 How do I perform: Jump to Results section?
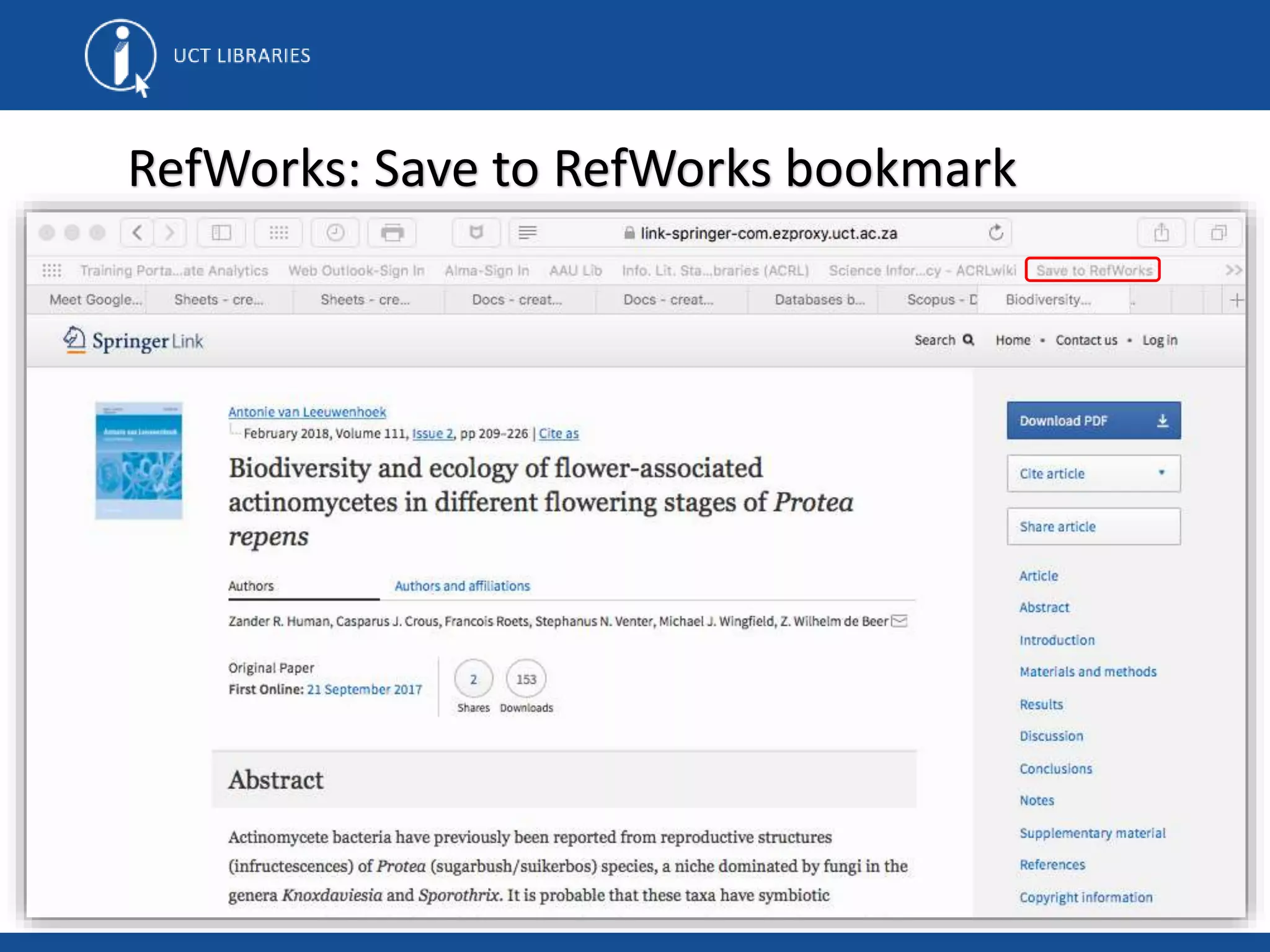coord(1041,705)
